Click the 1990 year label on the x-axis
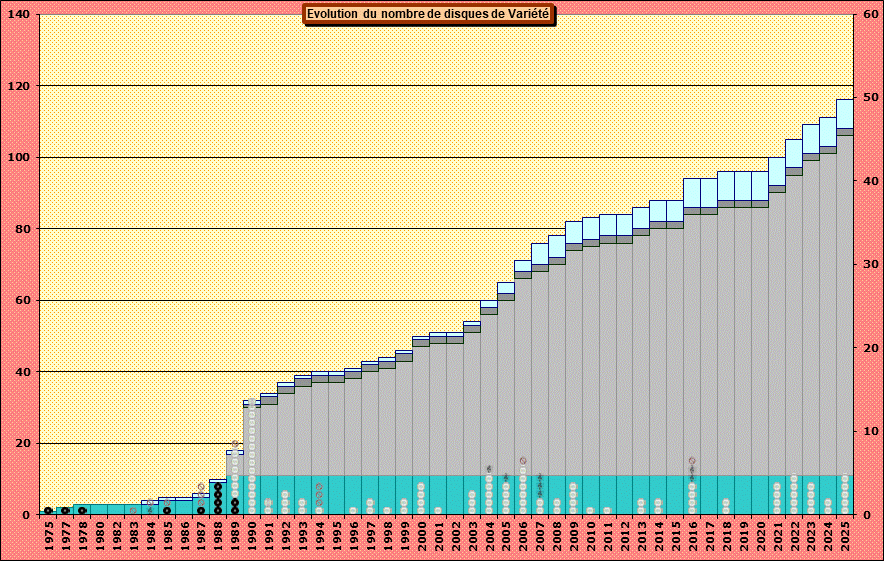Image resolution: width=884 pixels, height=561 pixels. [x=252, y=537]
